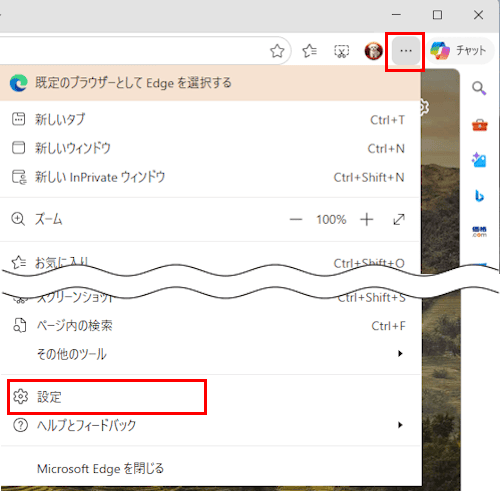Click the ズーム magnifier icon
The width and height of the screenshot is (500, 493).
coord(18,220)
